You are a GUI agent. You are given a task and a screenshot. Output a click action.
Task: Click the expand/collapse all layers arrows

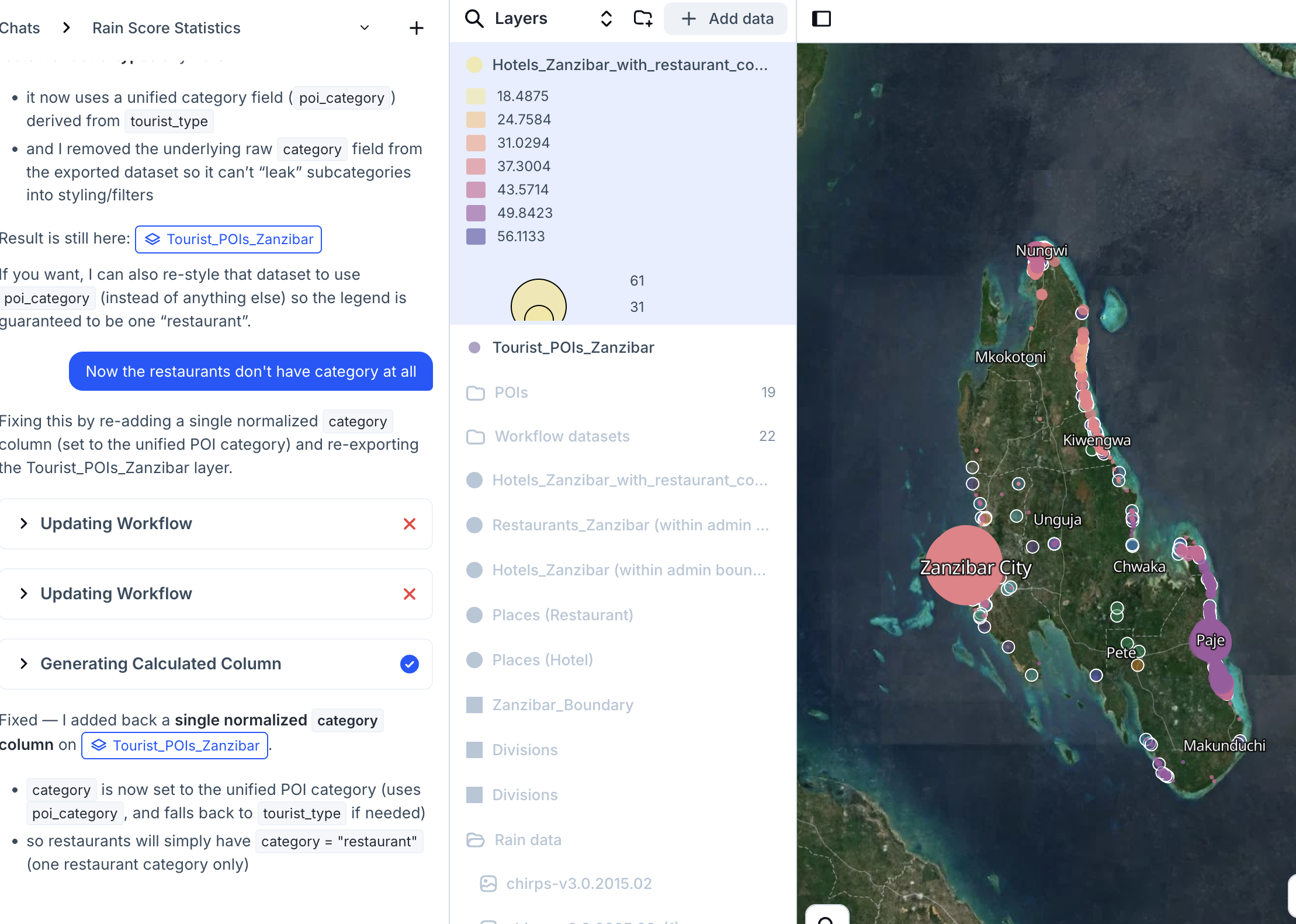[x=606, y=19]
